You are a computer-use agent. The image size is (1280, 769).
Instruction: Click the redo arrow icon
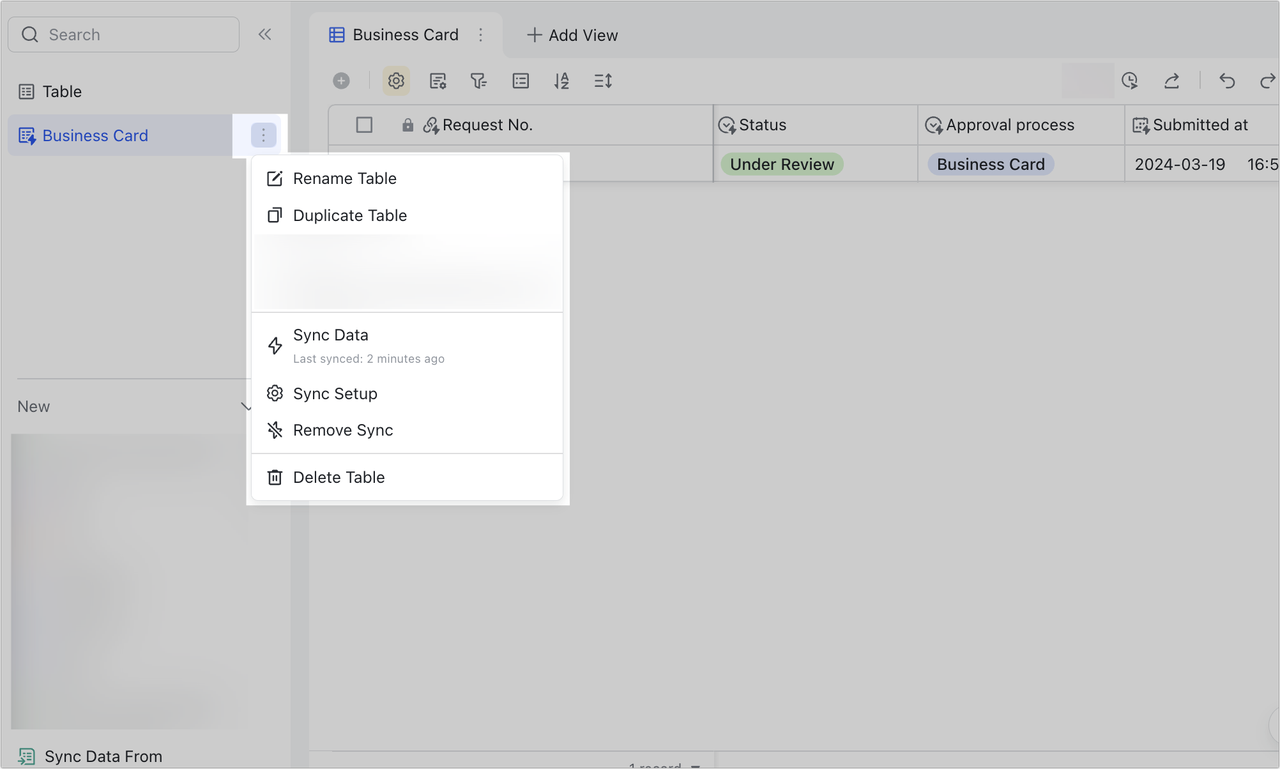tap(1267, 80)
